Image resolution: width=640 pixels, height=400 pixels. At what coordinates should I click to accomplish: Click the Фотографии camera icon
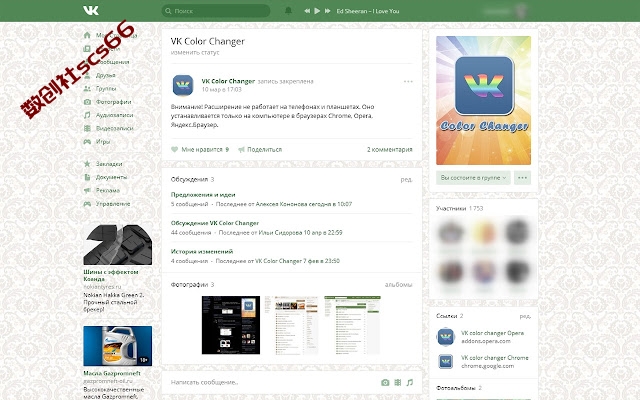click(87, 102)
